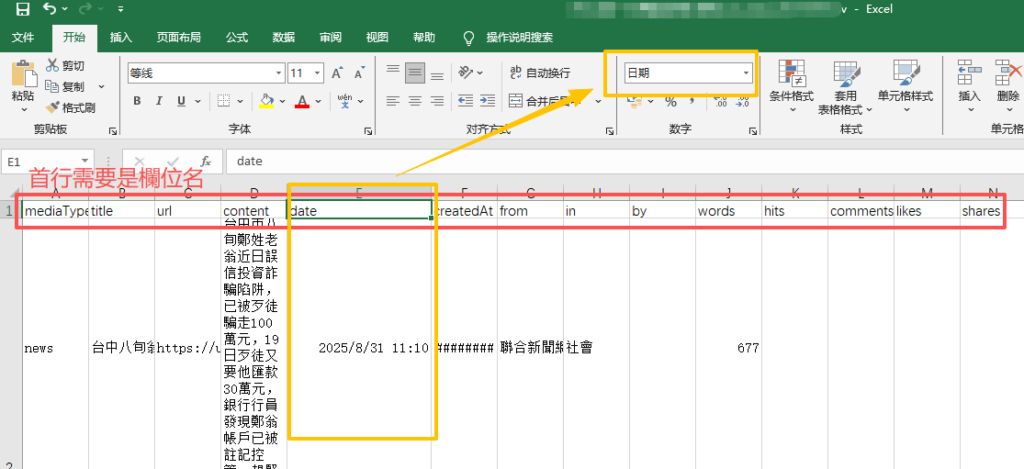Open the 数据 ribbon tab
This screenshot has width=1024, height=469.
283,38
